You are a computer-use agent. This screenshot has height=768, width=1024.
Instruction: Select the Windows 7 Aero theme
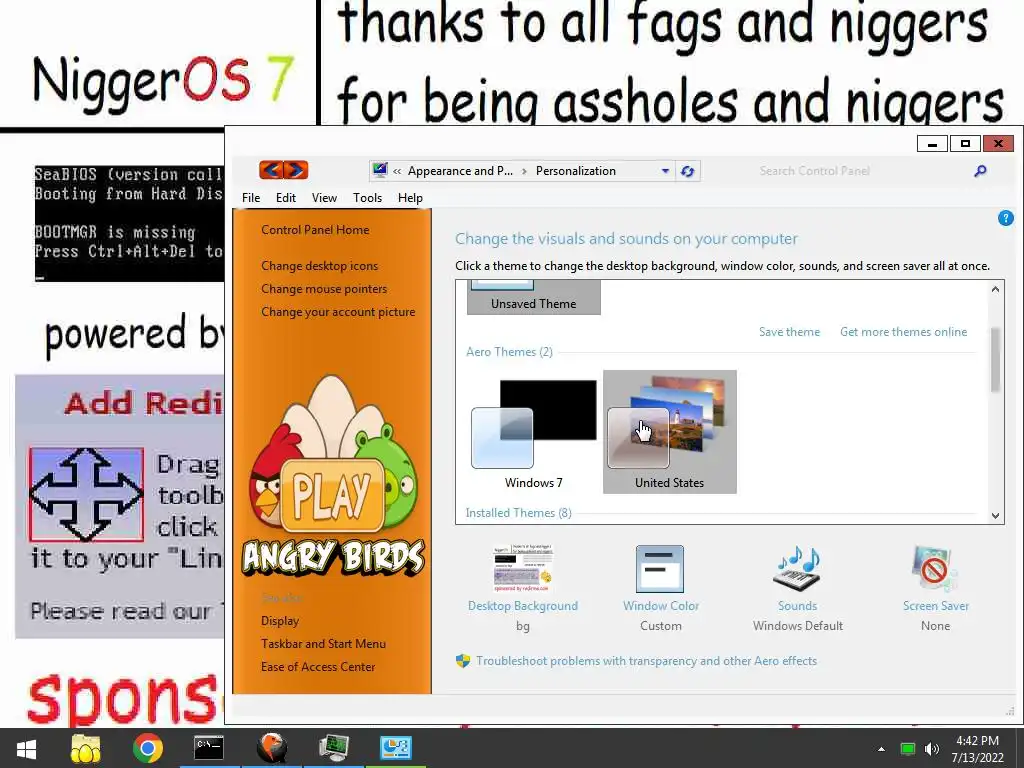534,432
